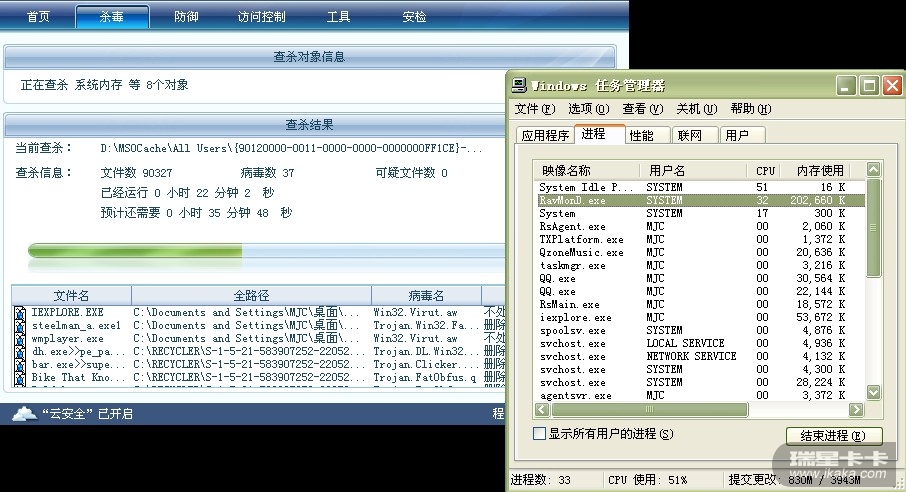
Task: Open the 首页 tab in Rising antivirus
Action: pos(38,17)
